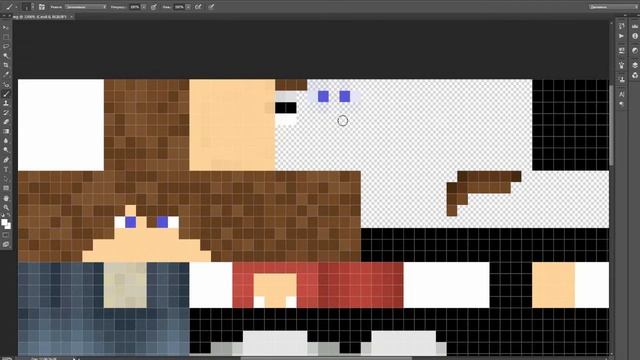Open the Channels panel
Viewport: 640px width, 360px height.
tap(635, 75)
